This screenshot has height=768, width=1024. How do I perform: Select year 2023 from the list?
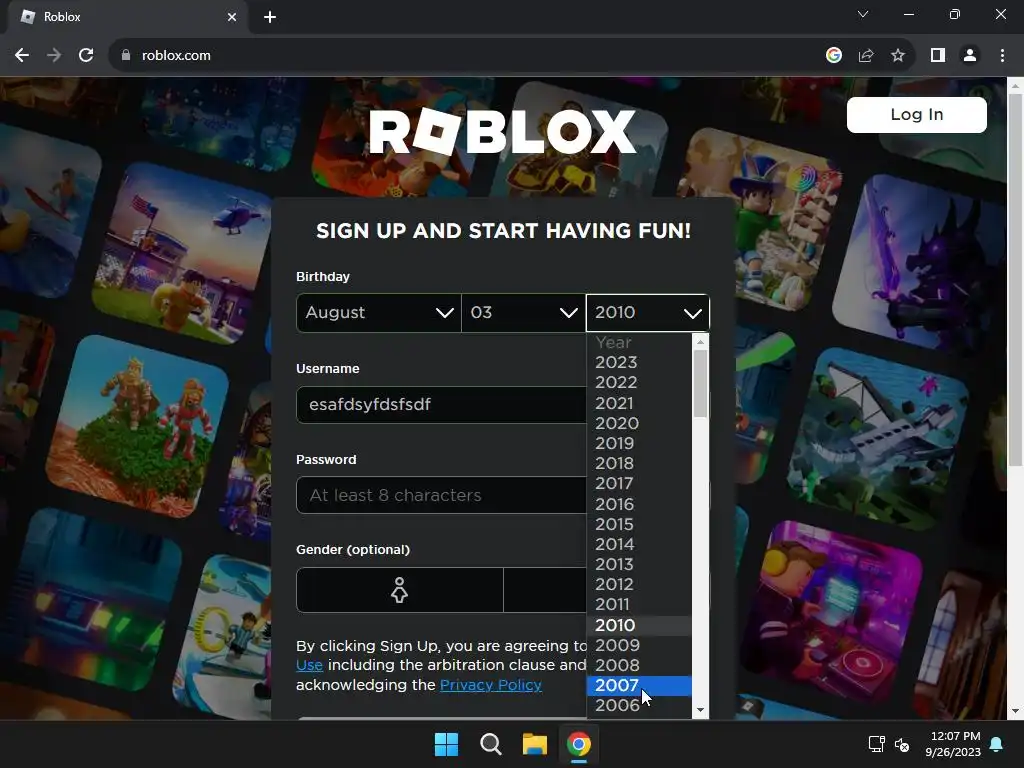click(x=639, y=362)
